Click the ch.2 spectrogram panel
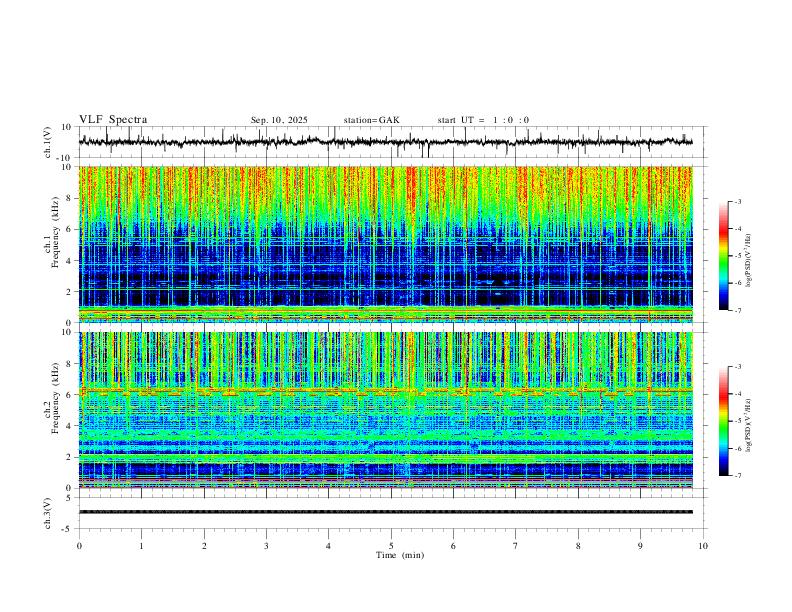Viewport: 792px width, 612px height. click(x=385, y=410)
